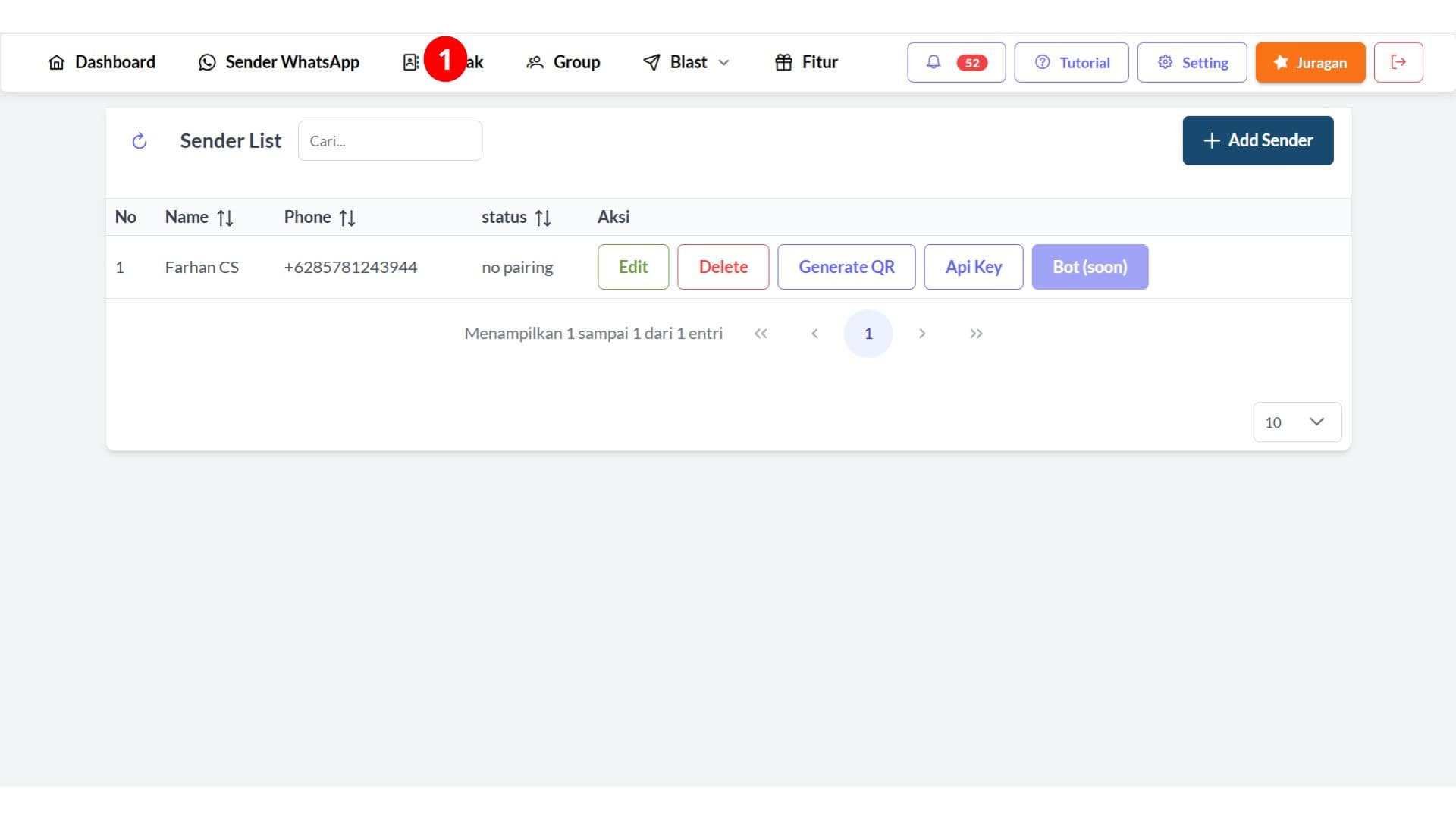Screen dimensions: 1456x819
Task: Go to Sender WhatsApp page
Action: point(279,62)
